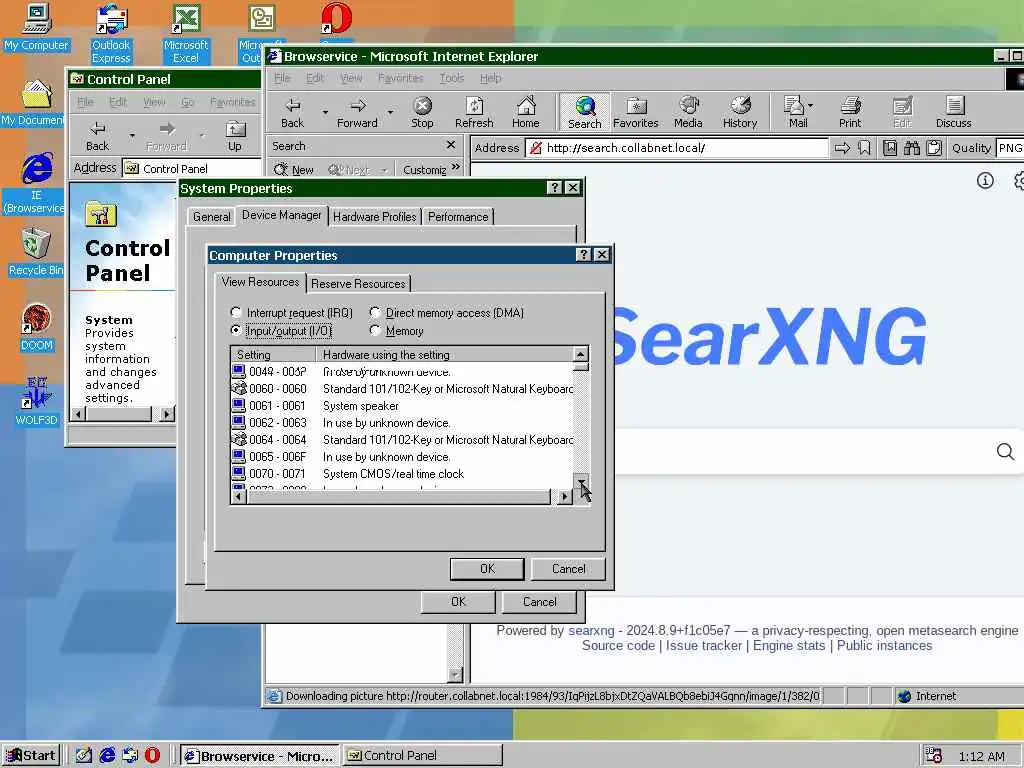Click the SearXNG search text field
This screenshot has width=1024, height=768.
coord(803,451)
